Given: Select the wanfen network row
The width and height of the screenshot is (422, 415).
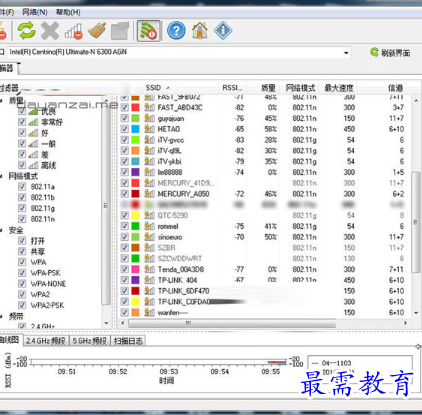Looking at the screenshot, I should click(x=265, y=312).
